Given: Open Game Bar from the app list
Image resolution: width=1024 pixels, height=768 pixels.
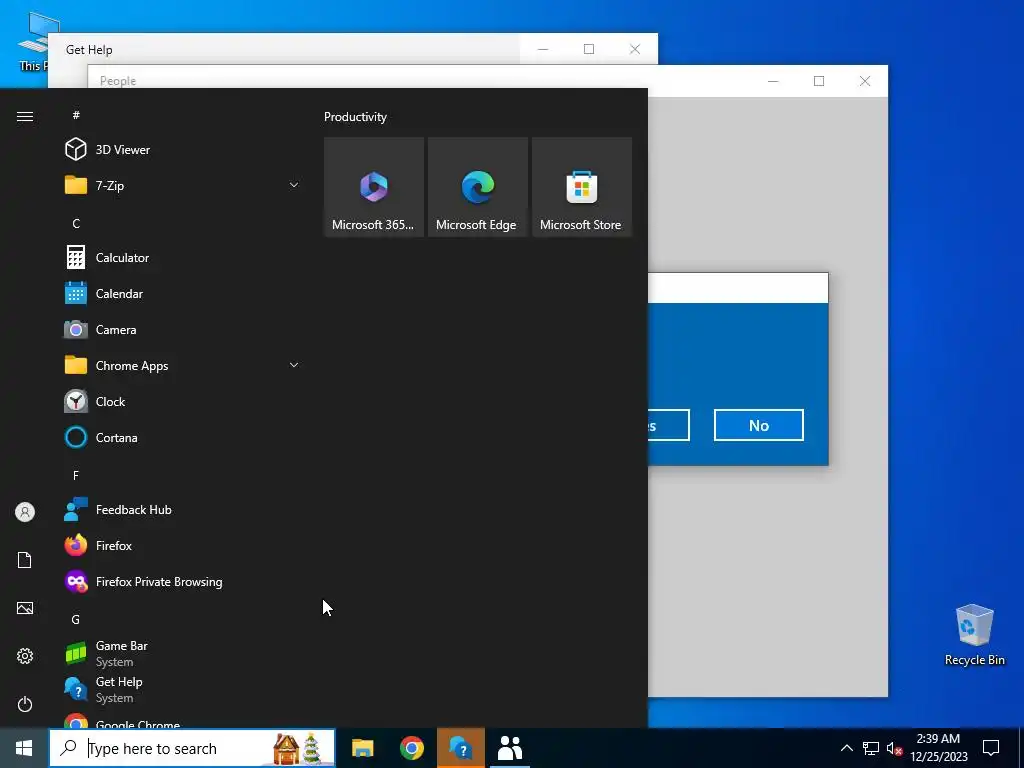Looking at the screenshot, I should tap(183, 653).
